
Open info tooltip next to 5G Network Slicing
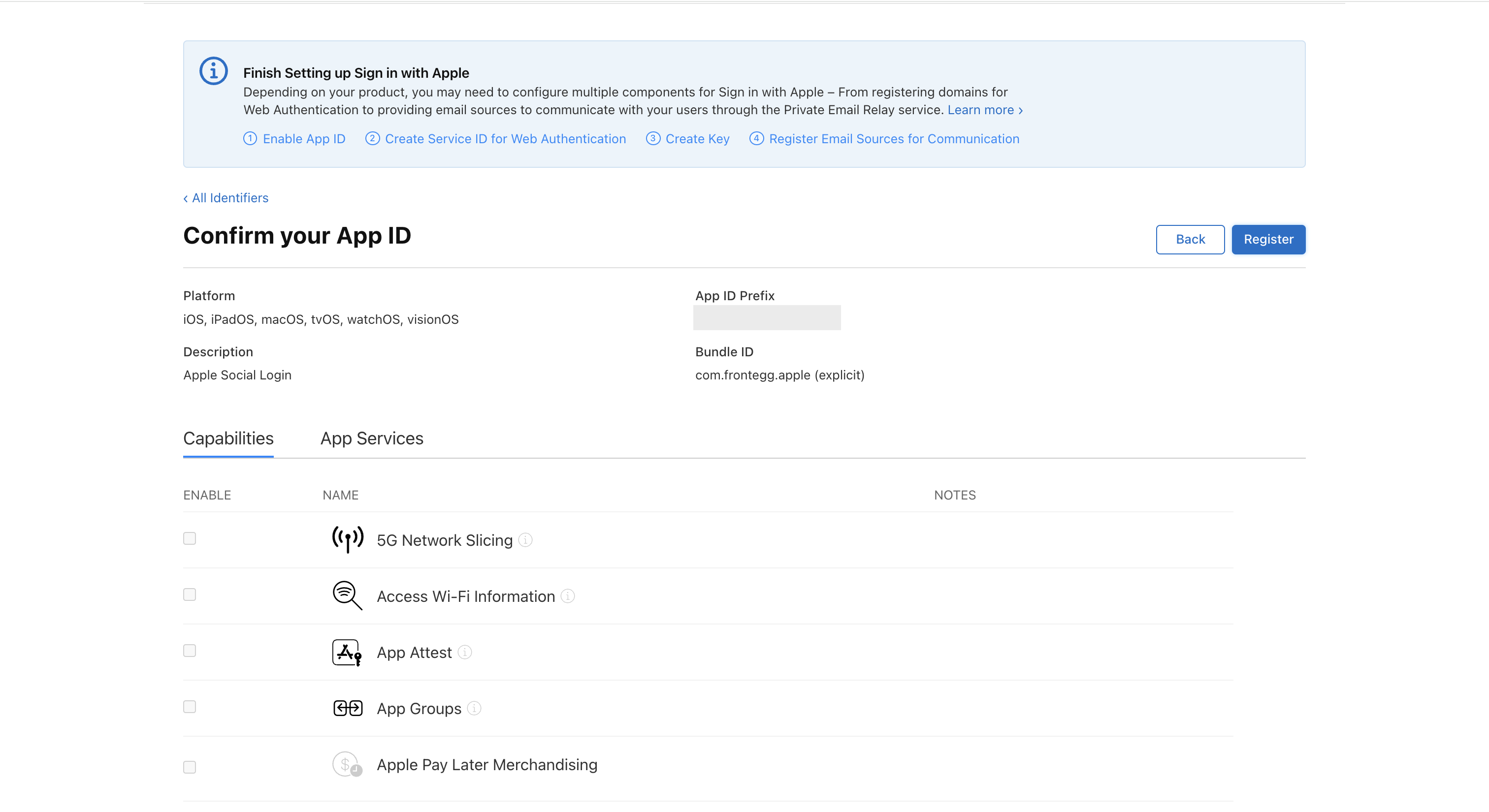[525, 540]
